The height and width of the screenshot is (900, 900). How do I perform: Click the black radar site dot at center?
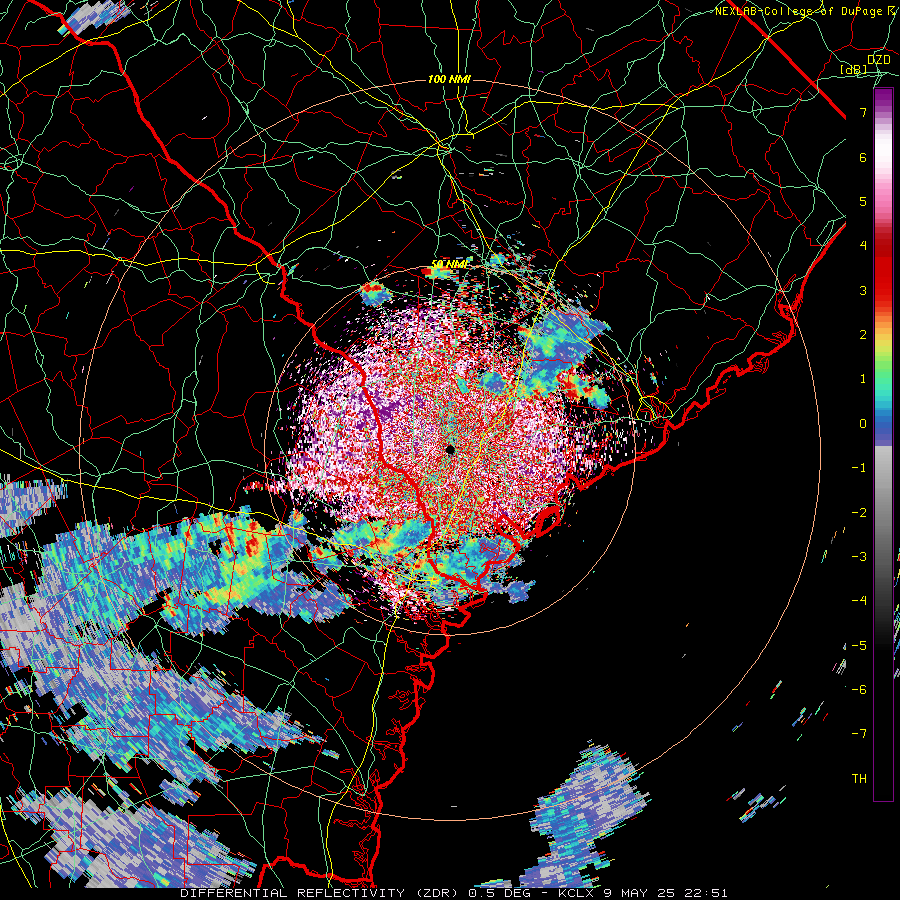pyautogui.click(x=449, y=449)
